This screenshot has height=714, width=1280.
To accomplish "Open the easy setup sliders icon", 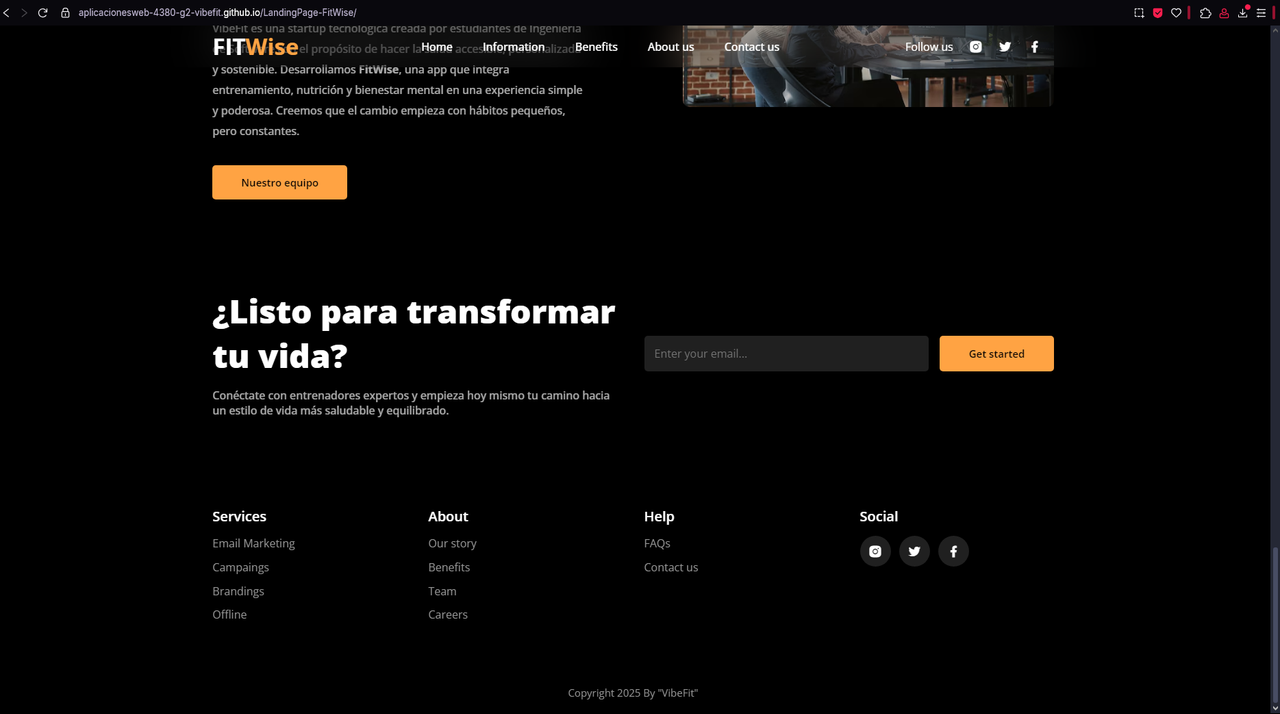I will pos(1262,13).
